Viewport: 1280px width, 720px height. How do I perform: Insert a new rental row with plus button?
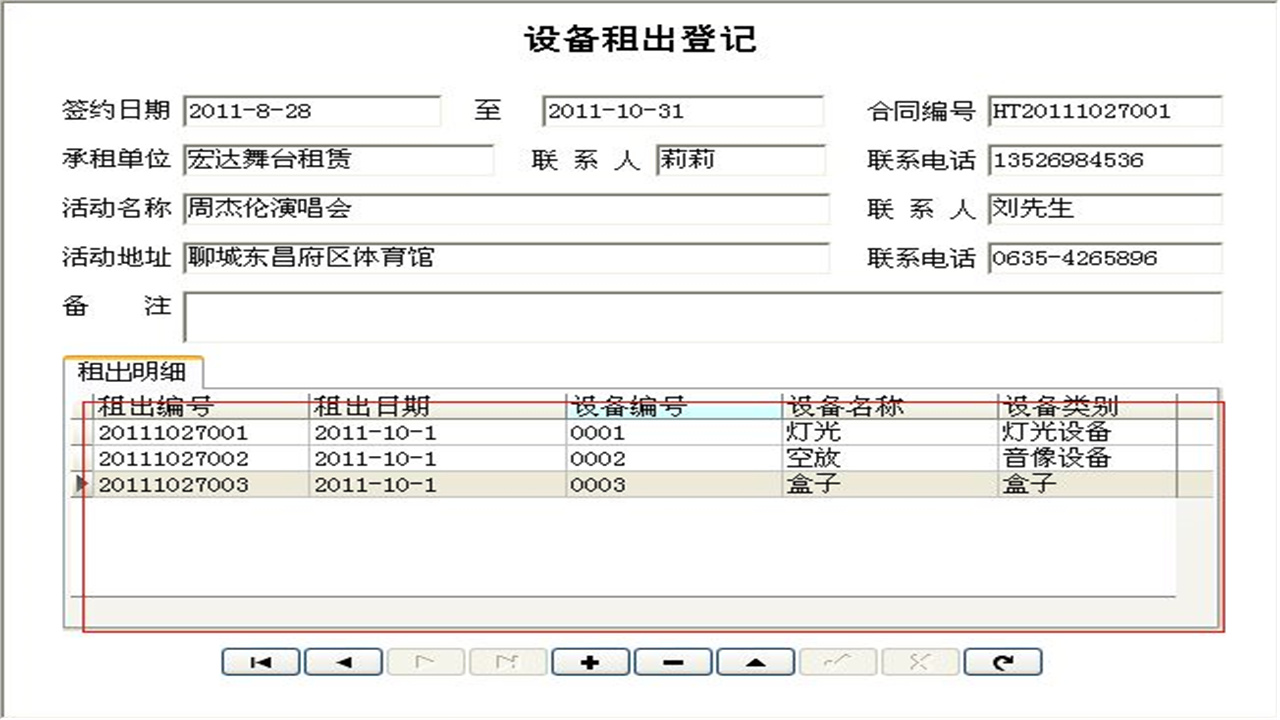tap(590, 661)
